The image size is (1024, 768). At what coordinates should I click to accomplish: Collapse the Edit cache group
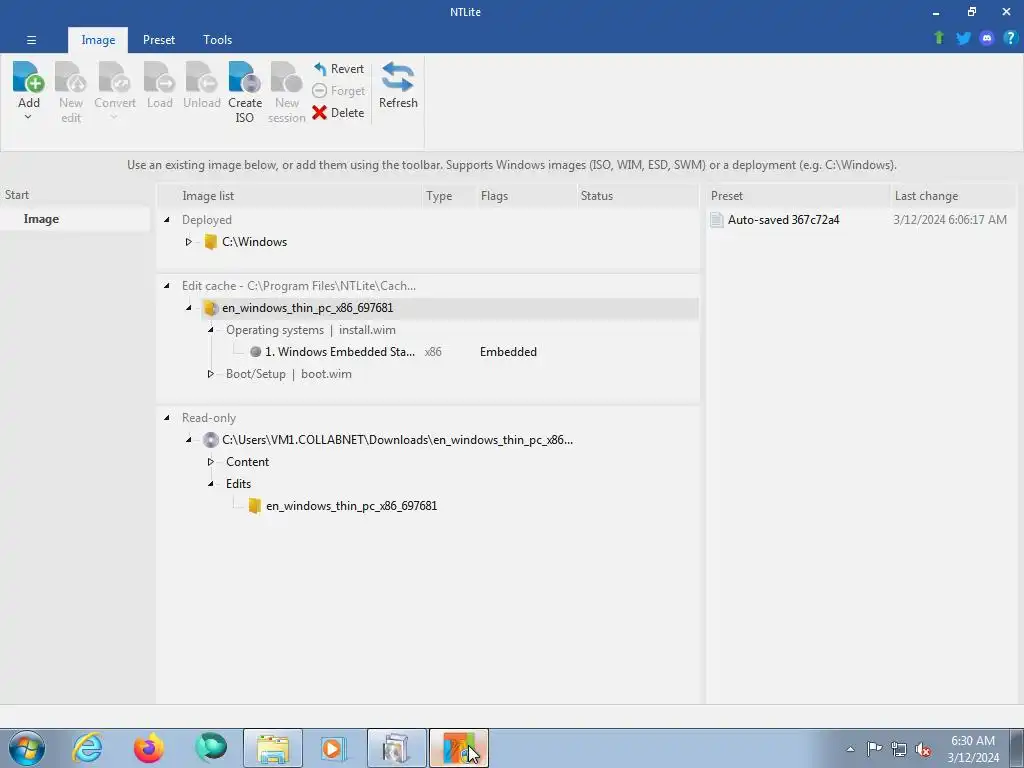coord(167,286)
